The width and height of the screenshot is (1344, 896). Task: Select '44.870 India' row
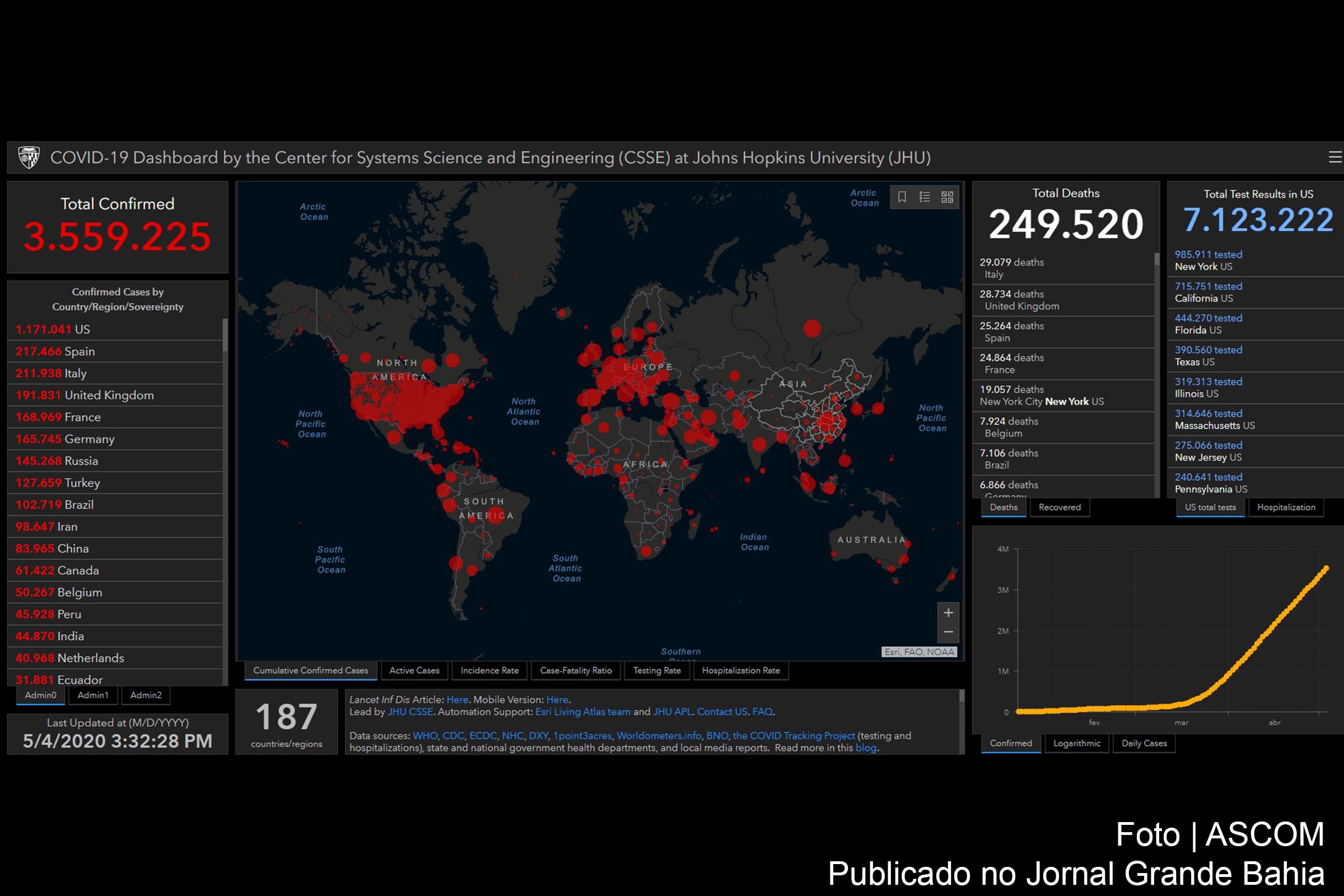tap(115, 636)
